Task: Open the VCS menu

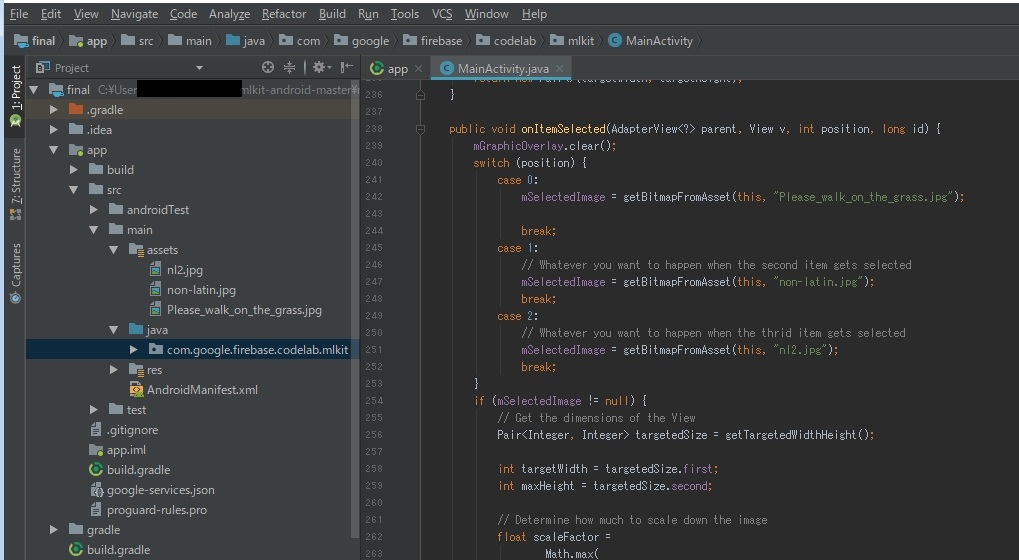Action: 442,14
